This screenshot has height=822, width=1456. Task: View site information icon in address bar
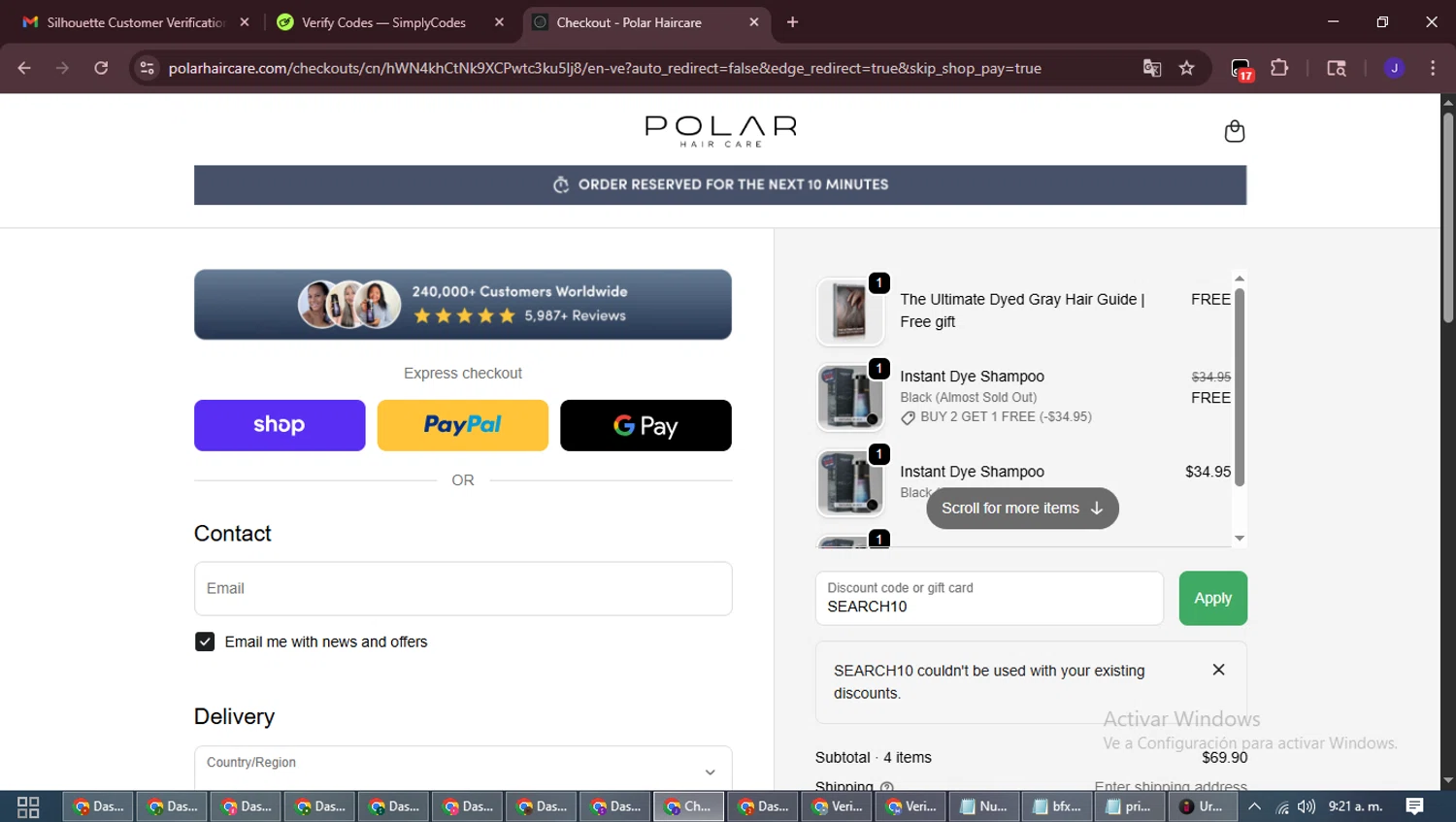[x=147, y=68]
